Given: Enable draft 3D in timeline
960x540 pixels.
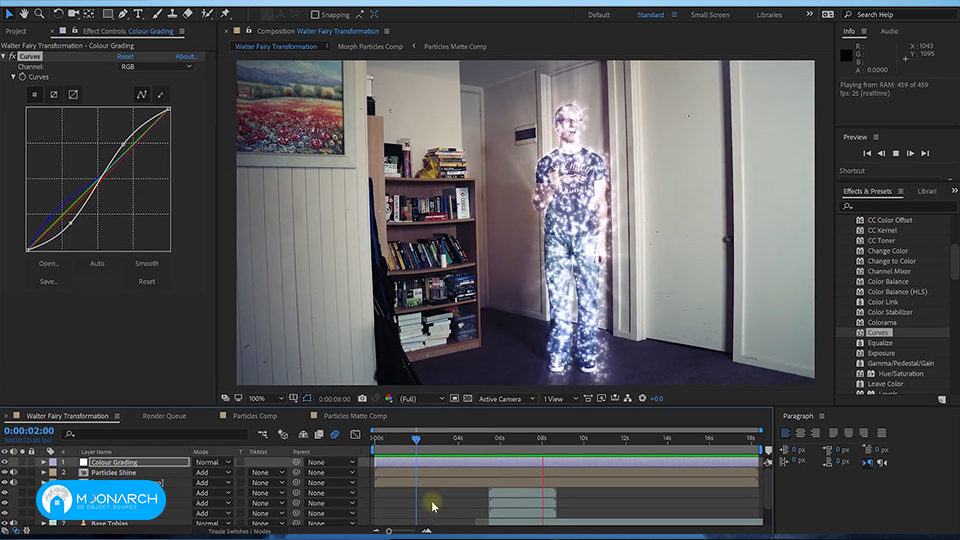Looking at the screenshot, I should 283,434.
